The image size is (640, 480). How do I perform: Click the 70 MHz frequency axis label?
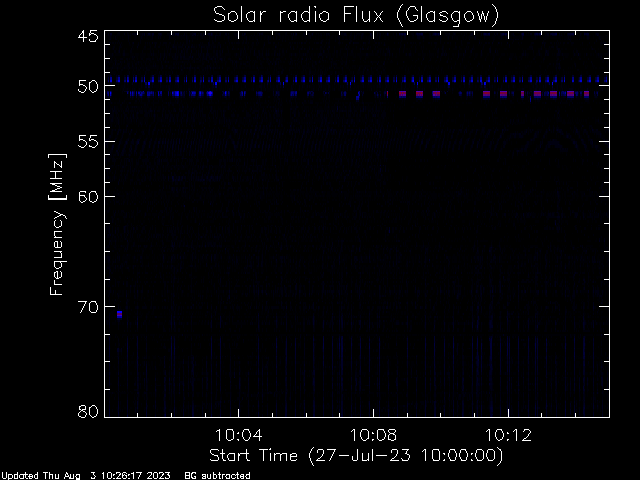tap(88, 307)
